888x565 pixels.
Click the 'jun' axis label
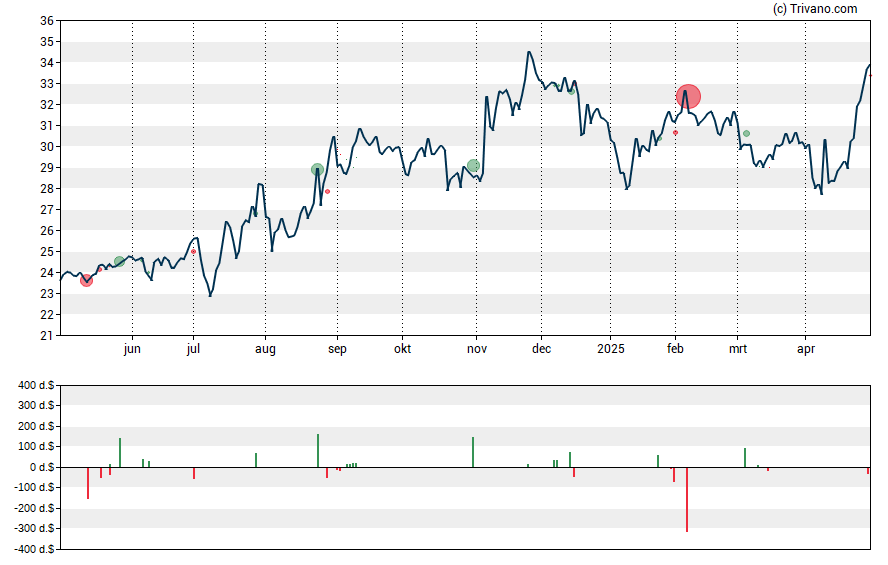pos(132,349)
